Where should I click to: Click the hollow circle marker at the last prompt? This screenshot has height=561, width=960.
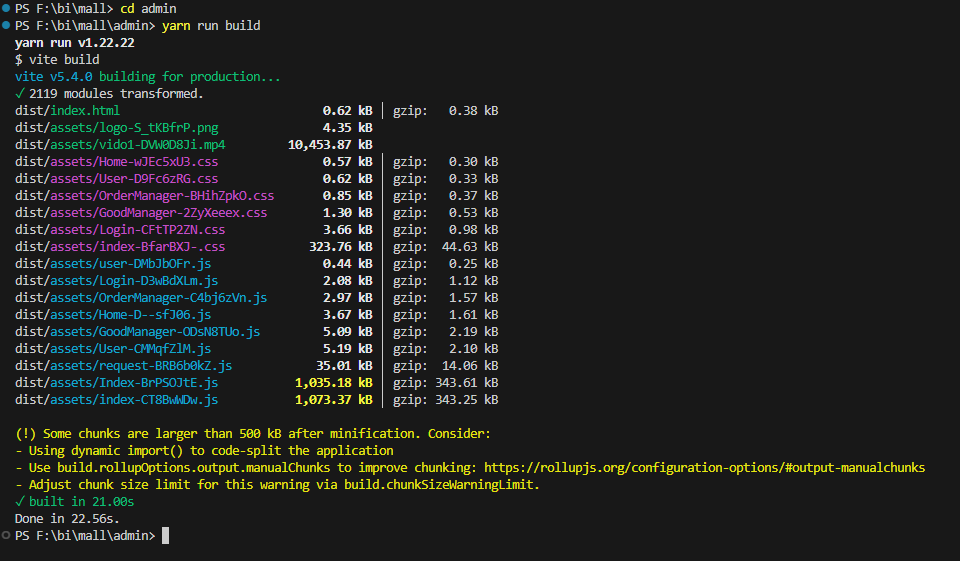click(7, 536)
